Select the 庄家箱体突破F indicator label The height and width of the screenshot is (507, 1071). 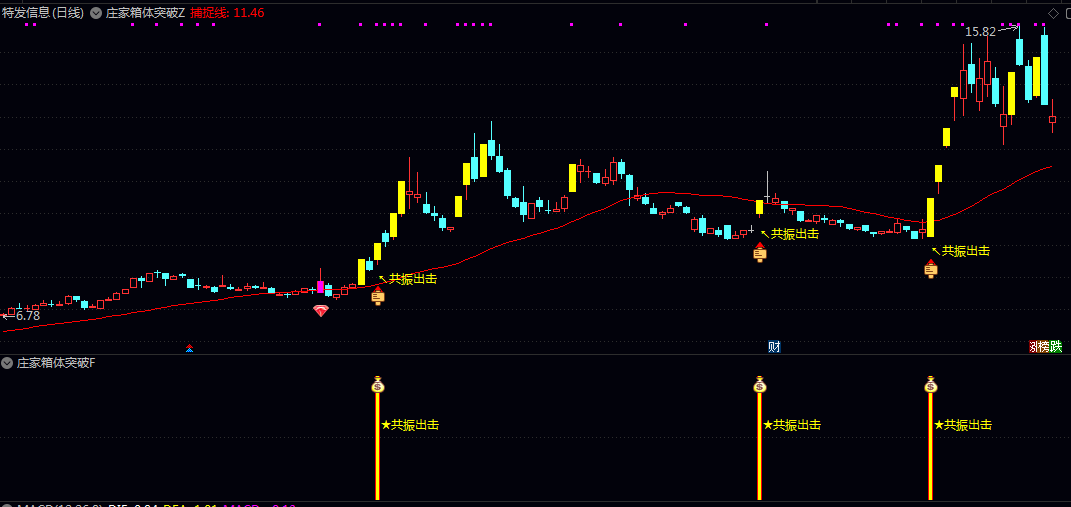pos(56,363)
